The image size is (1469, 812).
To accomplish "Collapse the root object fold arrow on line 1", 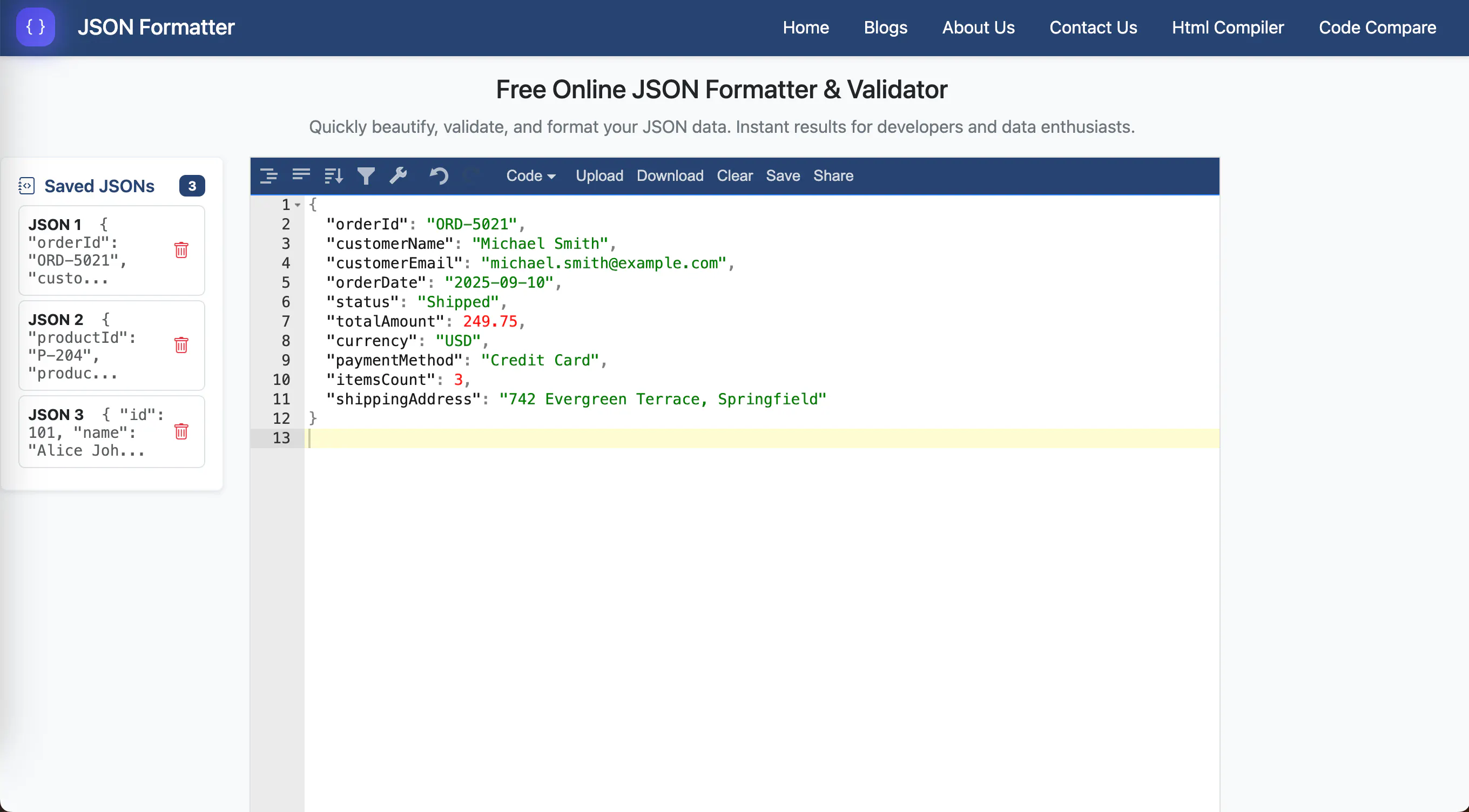I will (298, 205).
